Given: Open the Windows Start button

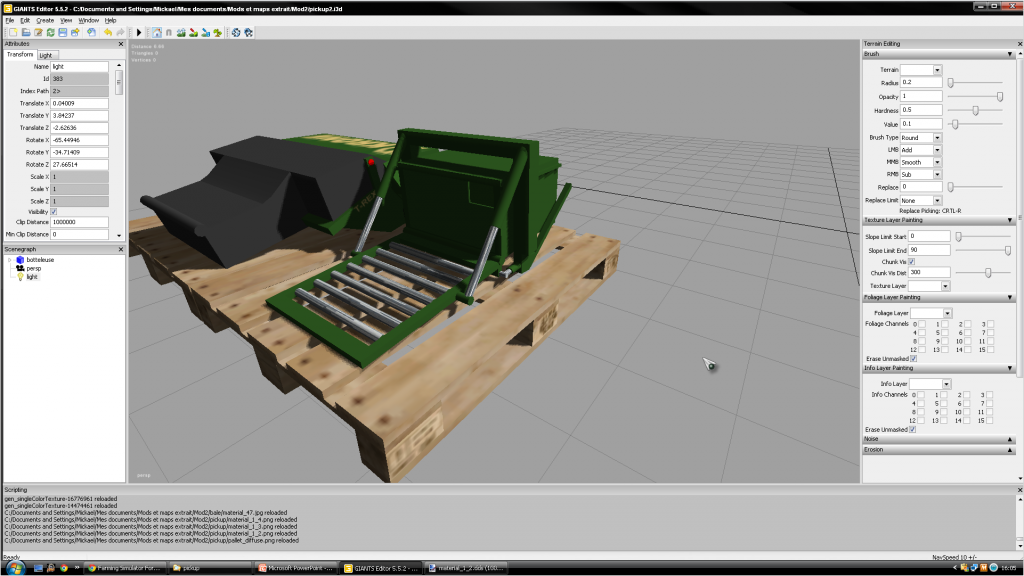Looking at the screenshot, I should (14, 568).
